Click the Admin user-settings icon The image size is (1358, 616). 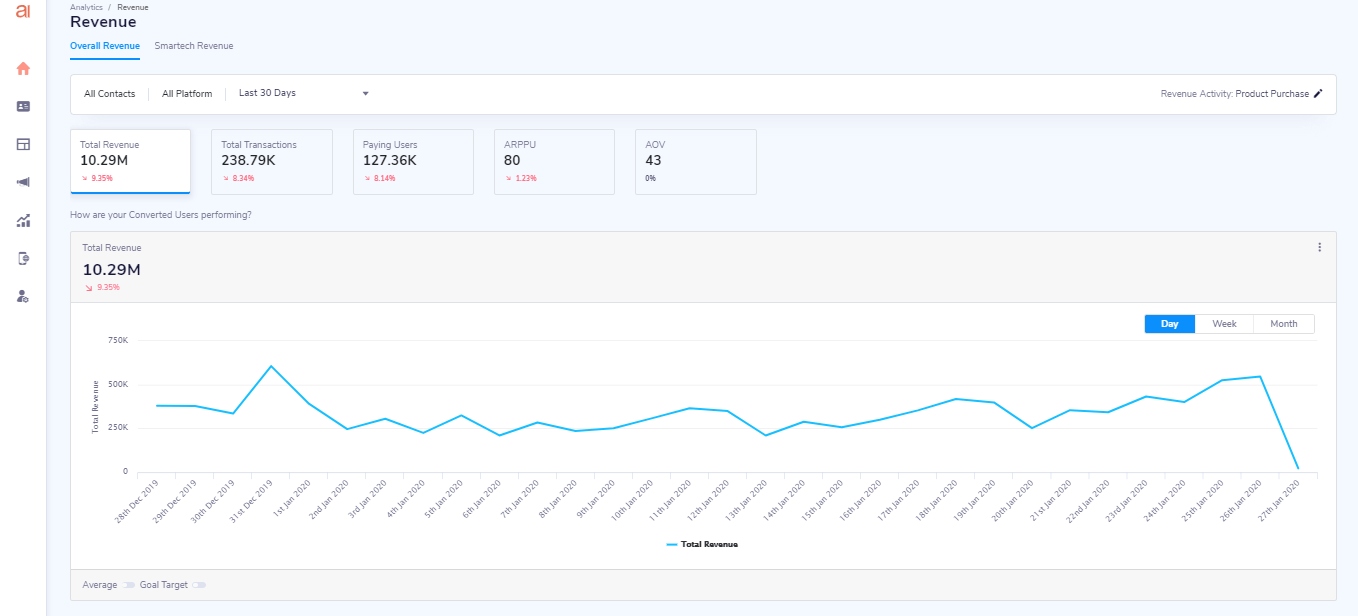22,296
